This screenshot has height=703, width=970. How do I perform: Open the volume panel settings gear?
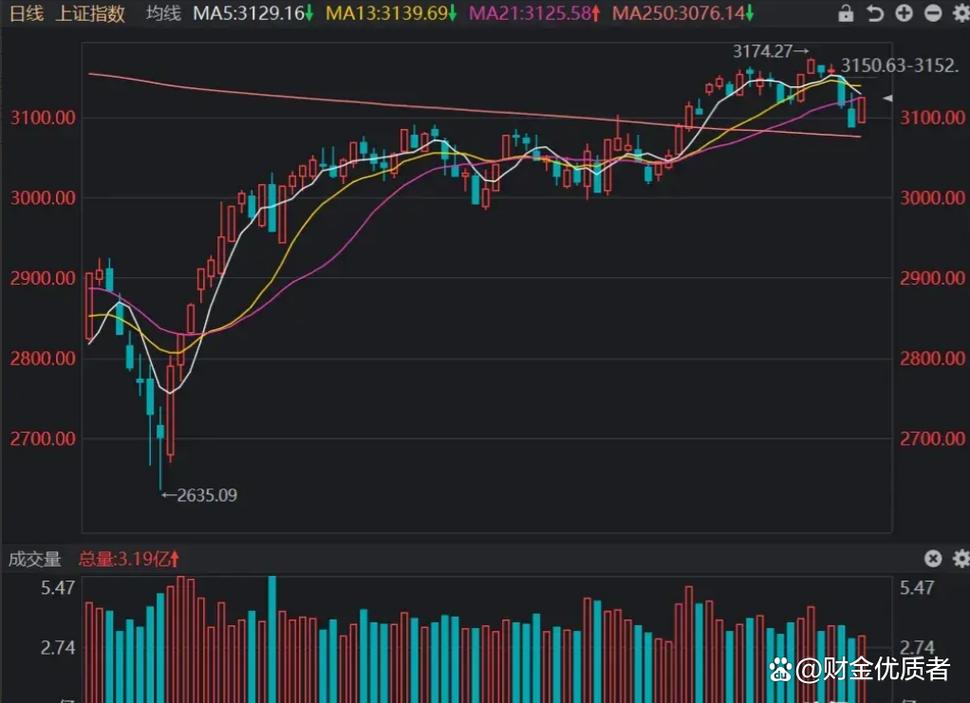[960, 559]
